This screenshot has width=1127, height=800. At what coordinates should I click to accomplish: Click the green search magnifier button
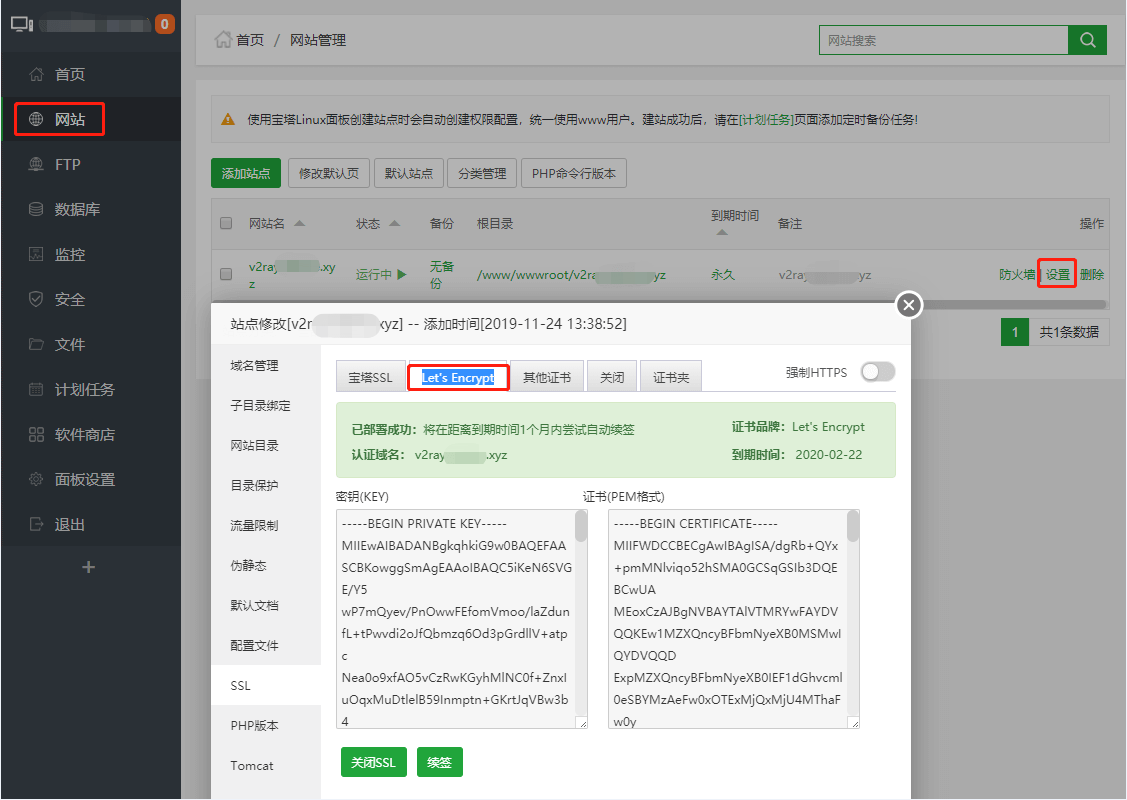click(x=1087, y=40)
